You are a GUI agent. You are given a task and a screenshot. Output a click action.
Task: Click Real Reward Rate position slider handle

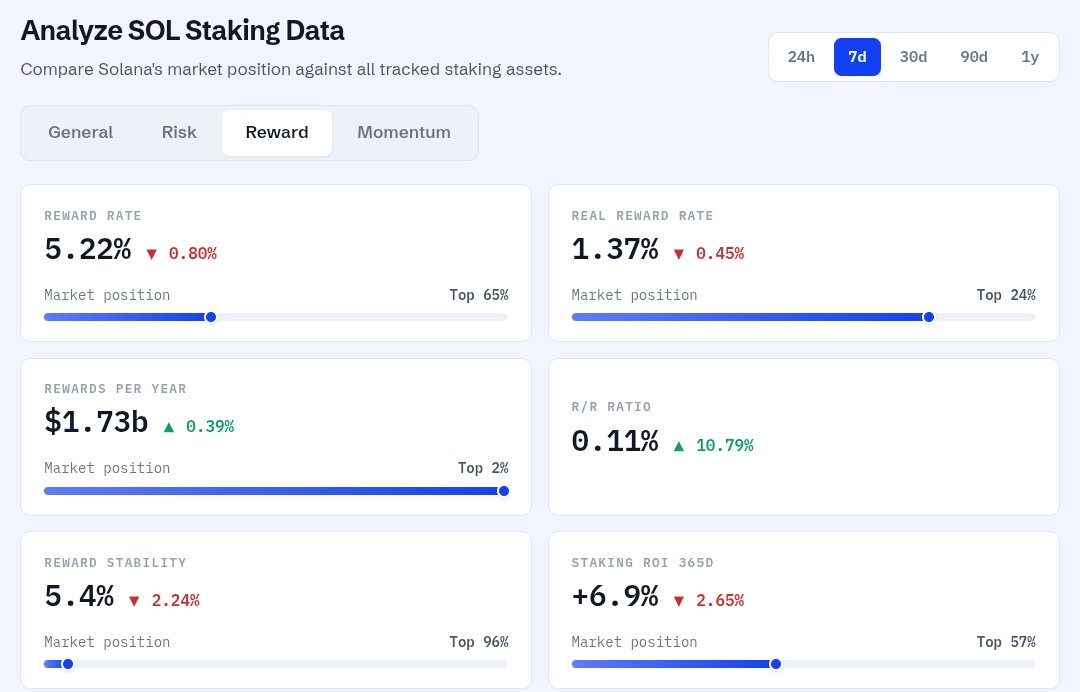point(928,317)
